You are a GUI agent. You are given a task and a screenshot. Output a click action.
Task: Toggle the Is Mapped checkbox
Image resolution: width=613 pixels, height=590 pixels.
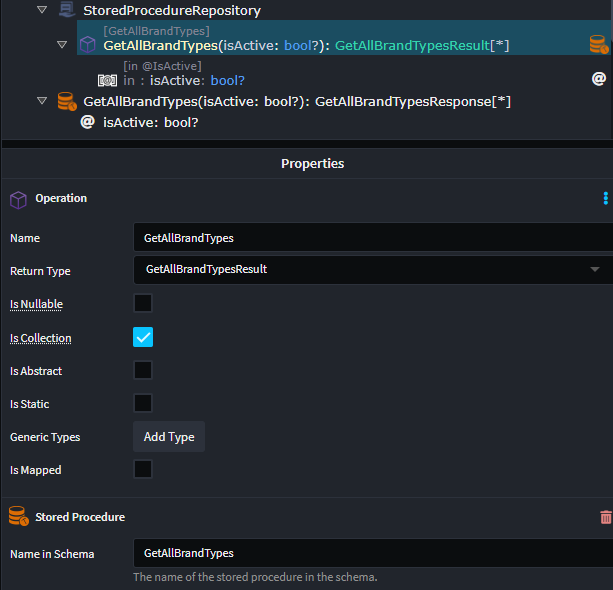143,469
